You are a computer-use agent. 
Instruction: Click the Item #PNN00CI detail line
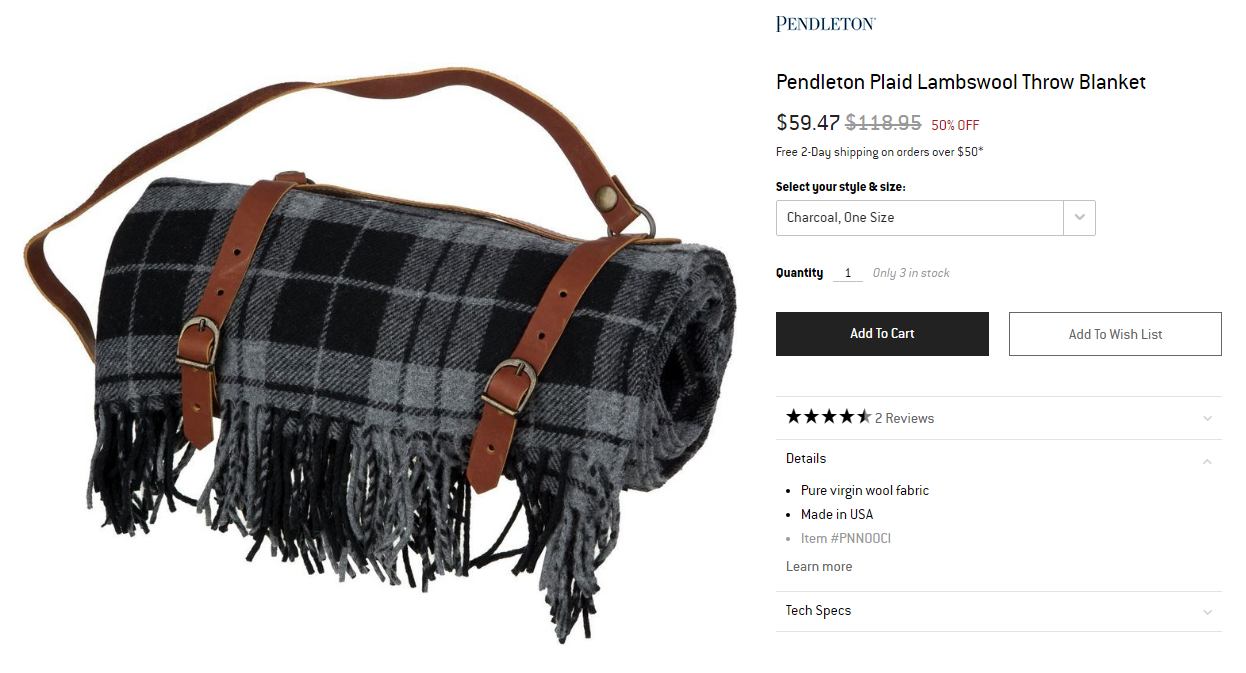point(846,538)
